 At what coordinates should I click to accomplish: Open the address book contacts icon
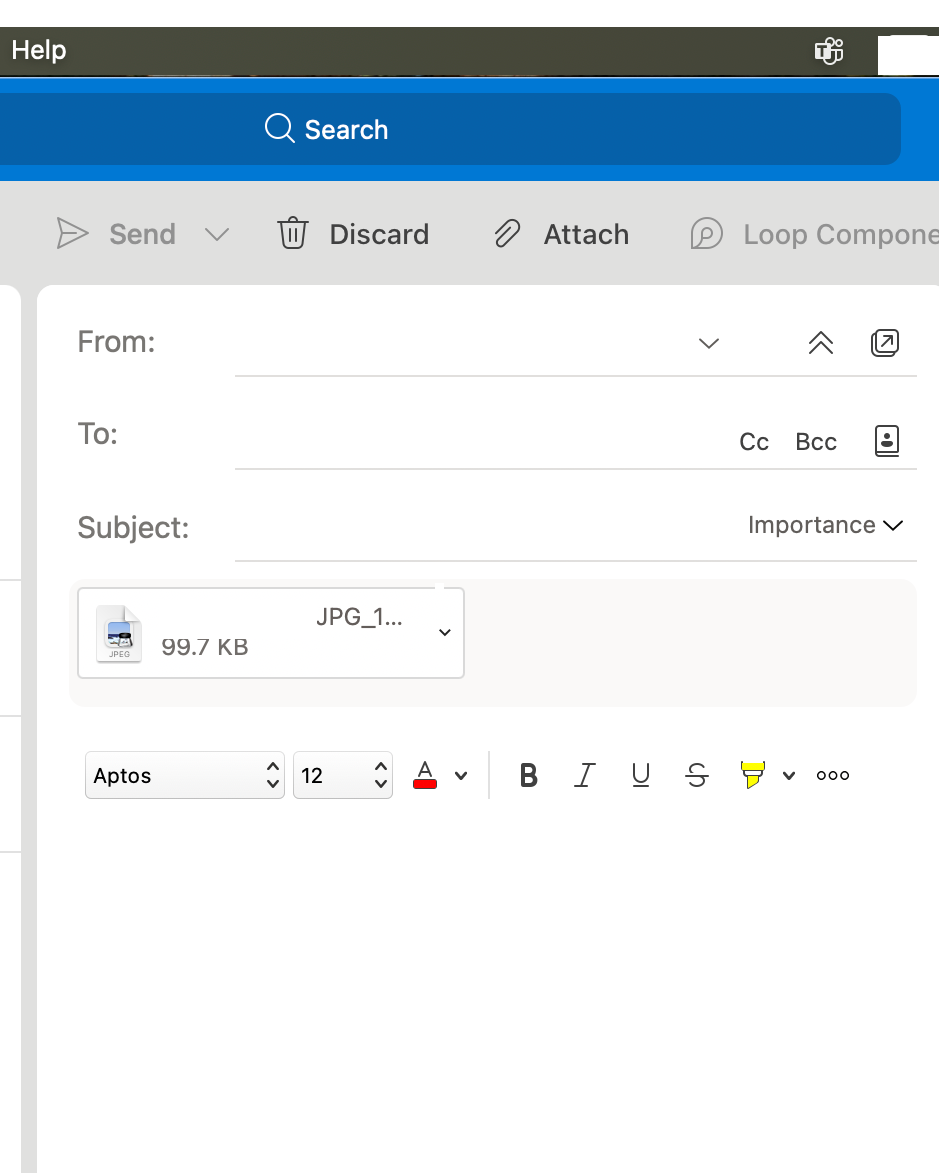click(x=887, y=441)
